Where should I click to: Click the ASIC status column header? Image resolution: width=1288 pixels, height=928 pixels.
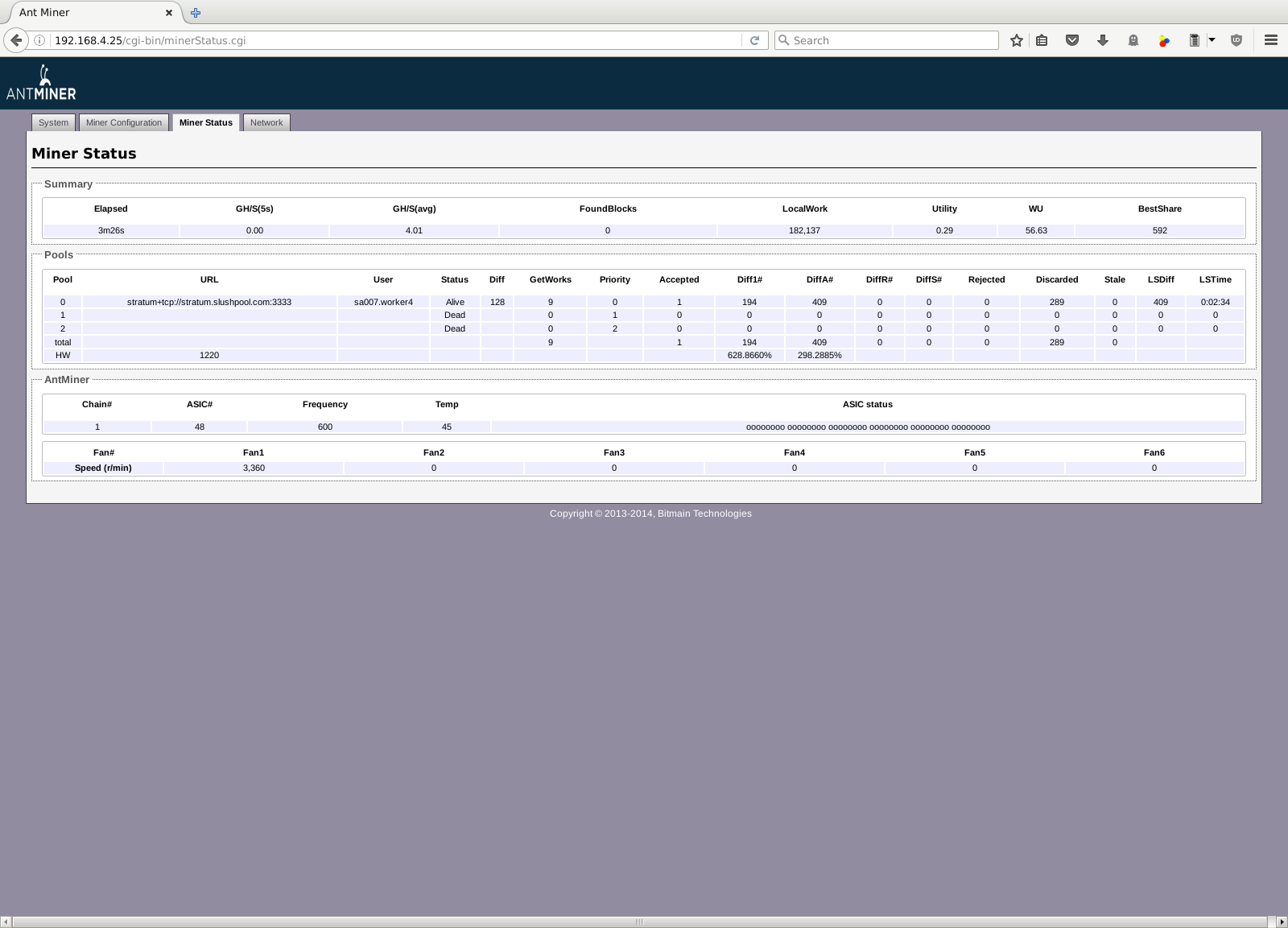[868, 404]
